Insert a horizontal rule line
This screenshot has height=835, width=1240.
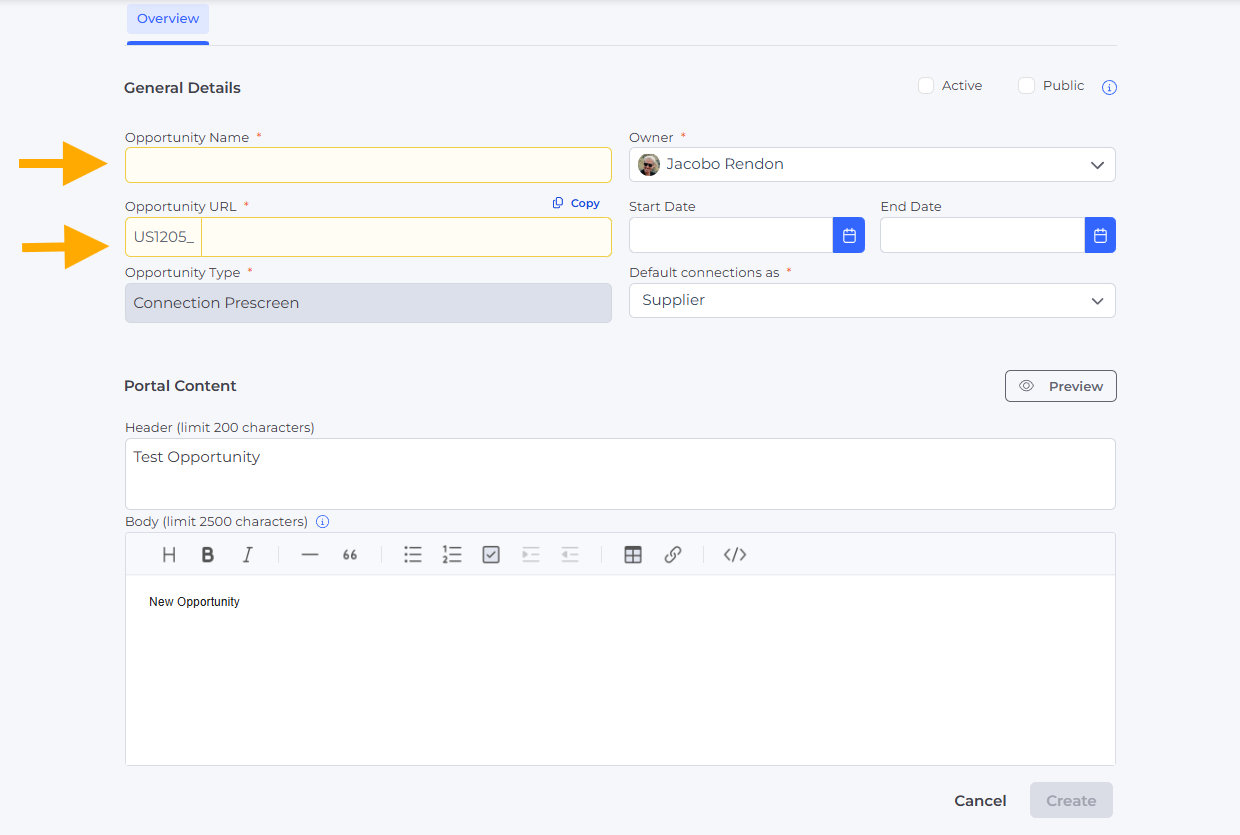click(x=310, y=555)
